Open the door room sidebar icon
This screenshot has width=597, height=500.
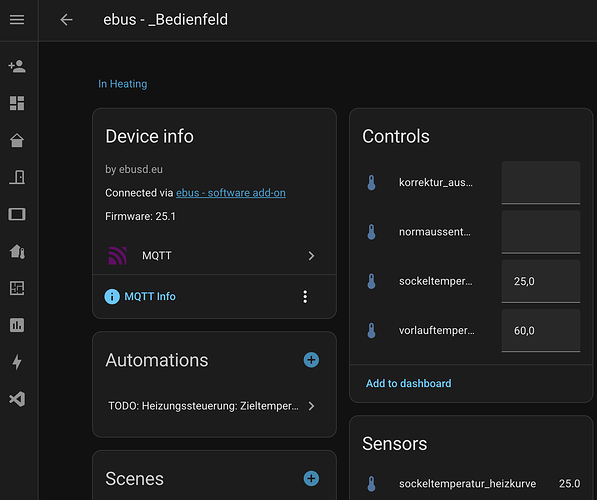click(x=17, y=177)
